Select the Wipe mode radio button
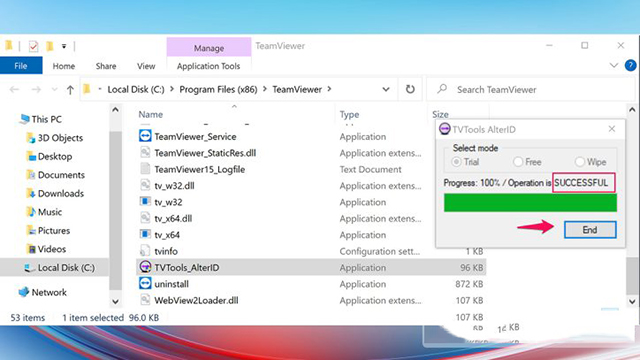The height and width of the screenshot is (360, 640). click(579, 162)
